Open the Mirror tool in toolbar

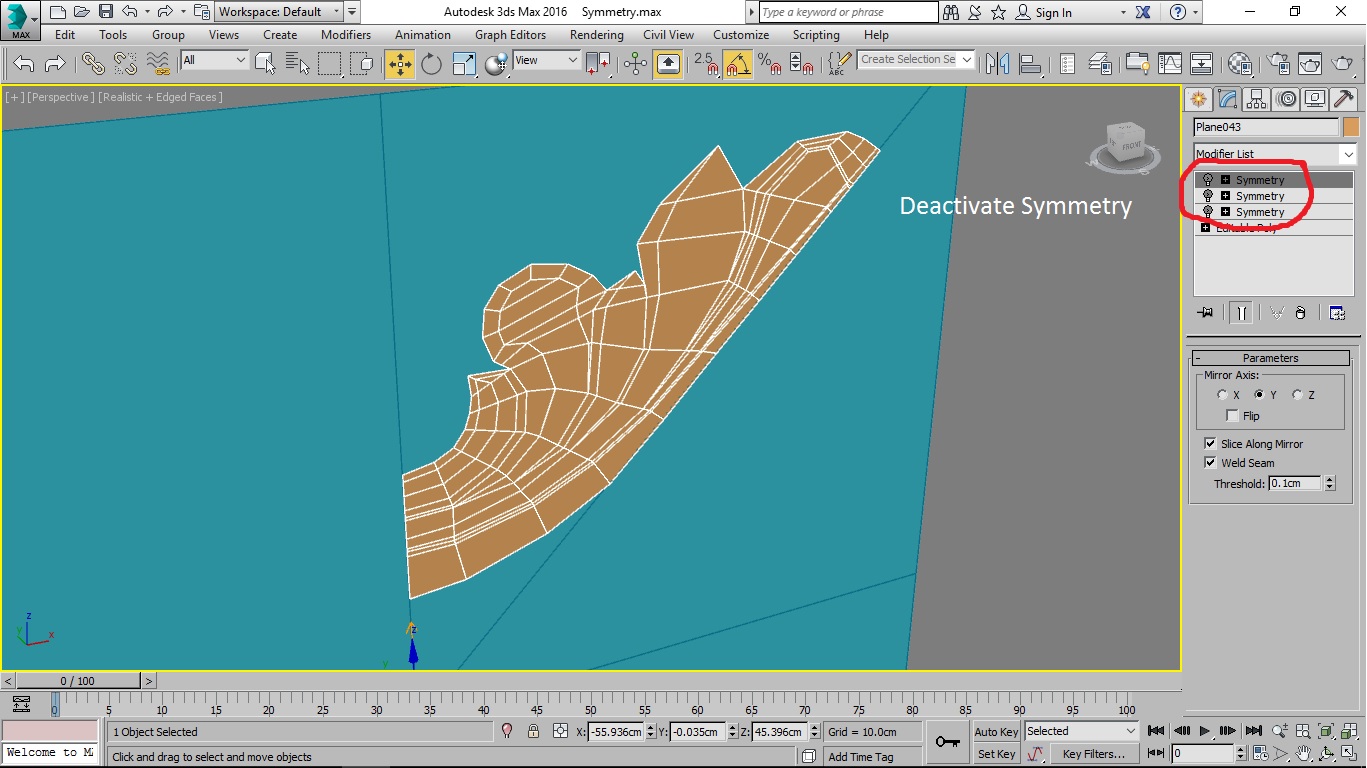[997, 65]
